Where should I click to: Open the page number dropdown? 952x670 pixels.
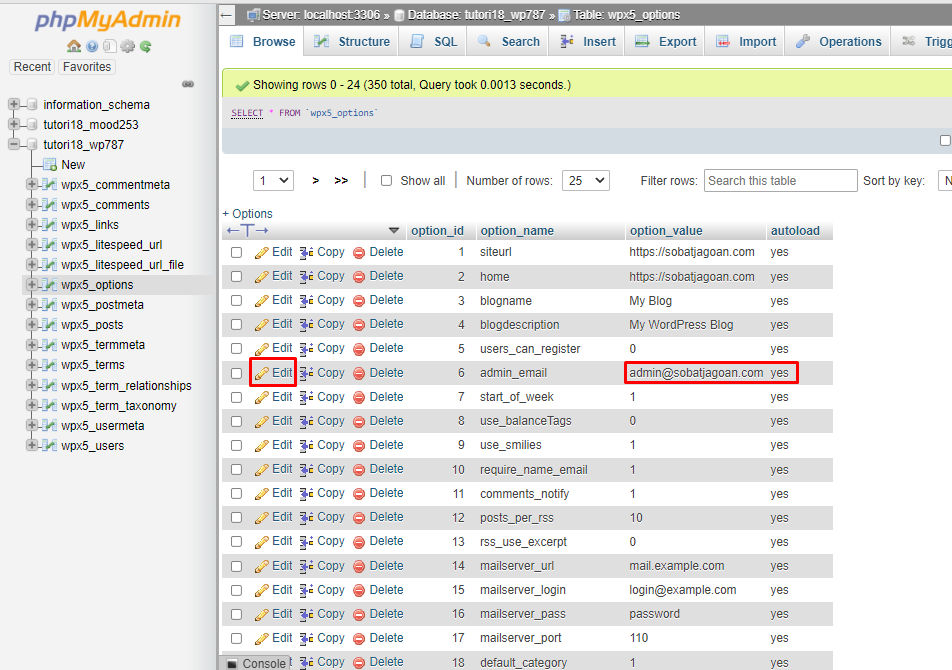[273, 181]
